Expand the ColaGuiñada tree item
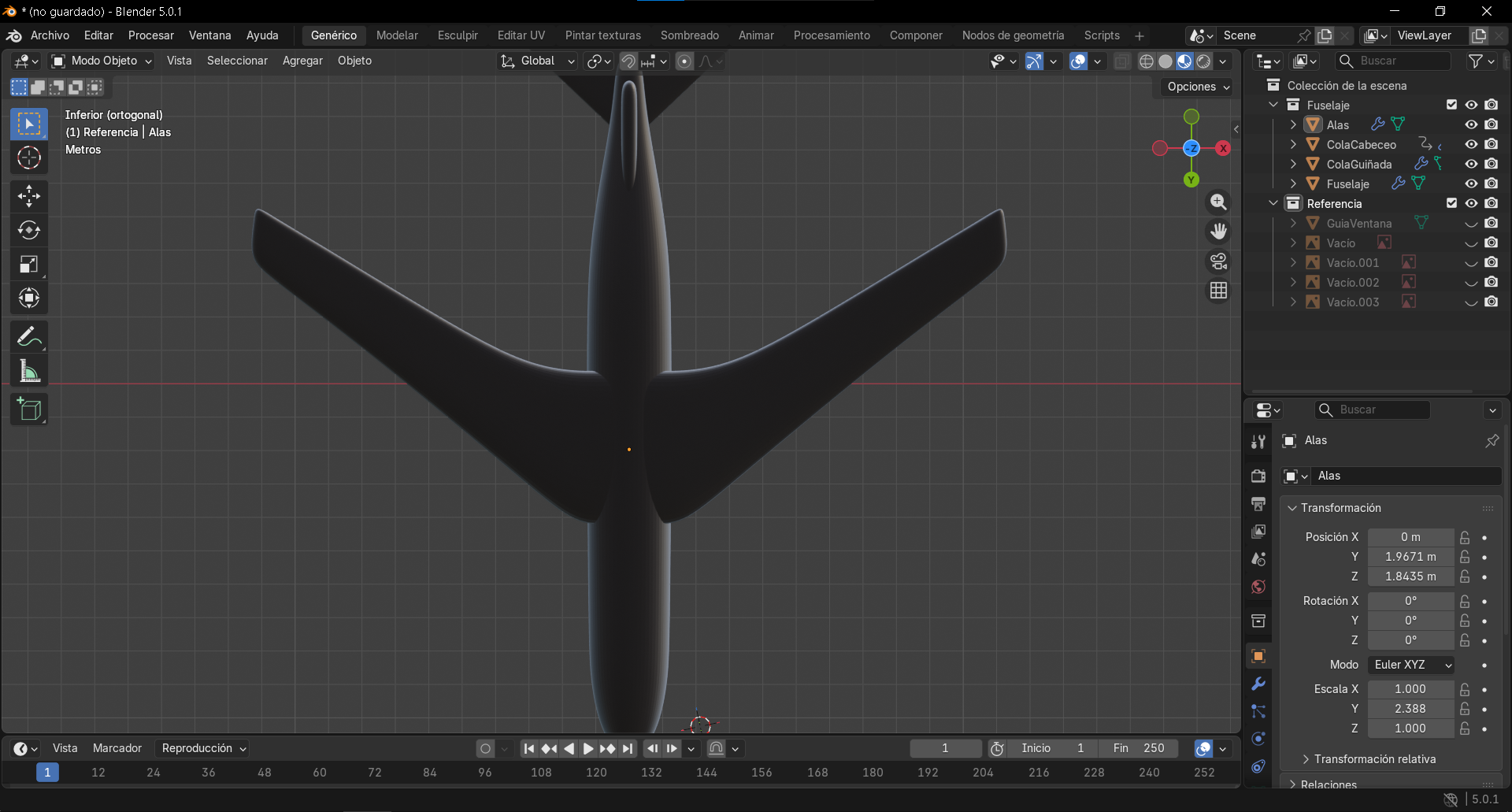 tap(1293, 164)
